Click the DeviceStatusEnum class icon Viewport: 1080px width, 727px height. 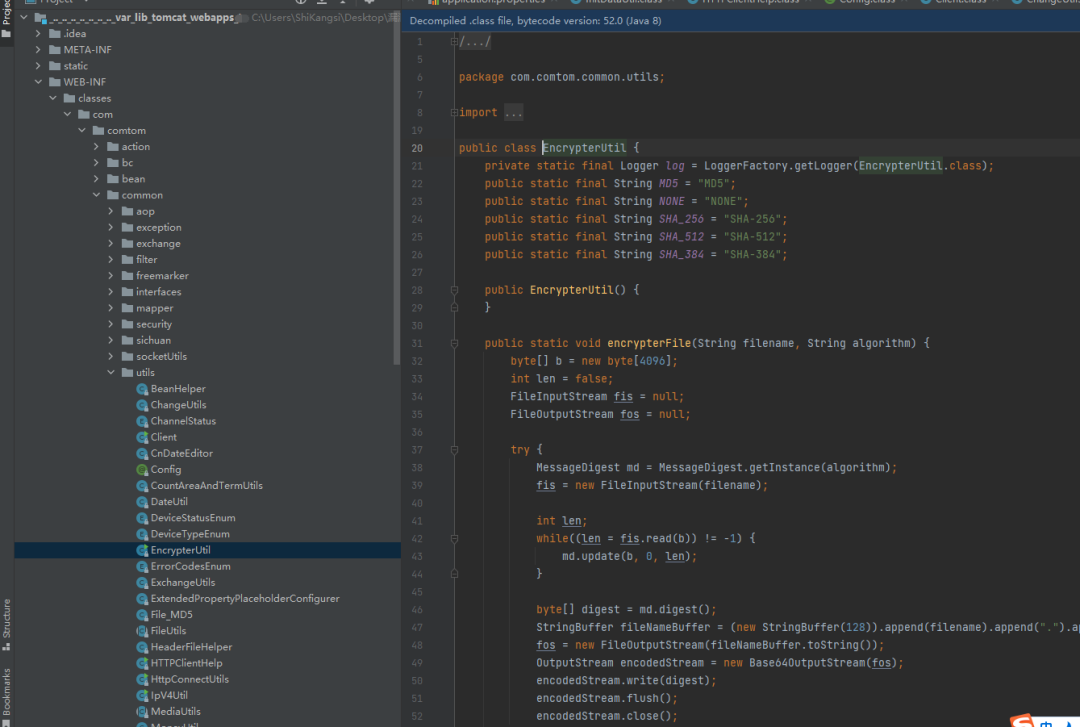142,518
